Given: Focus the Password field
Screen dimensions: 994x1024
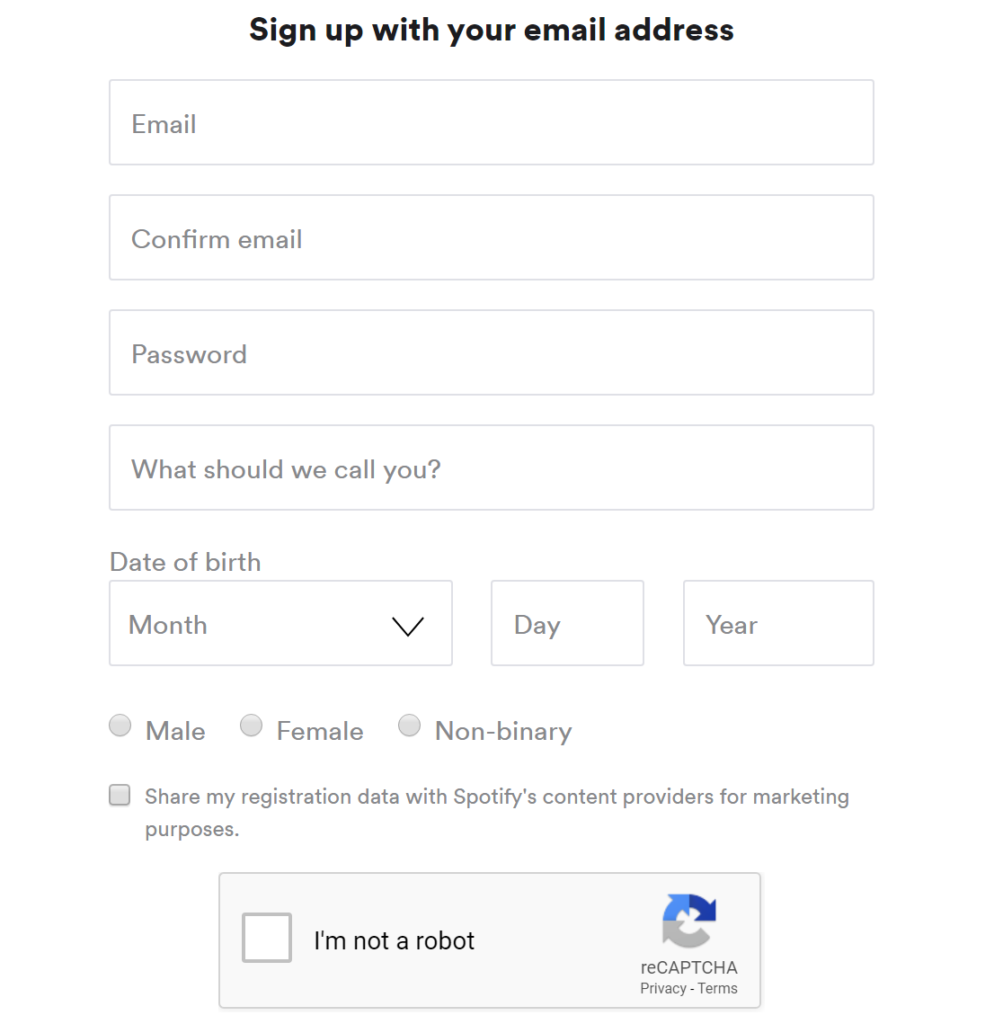Looking at the screenshot, I should click(x=491, y=353).
